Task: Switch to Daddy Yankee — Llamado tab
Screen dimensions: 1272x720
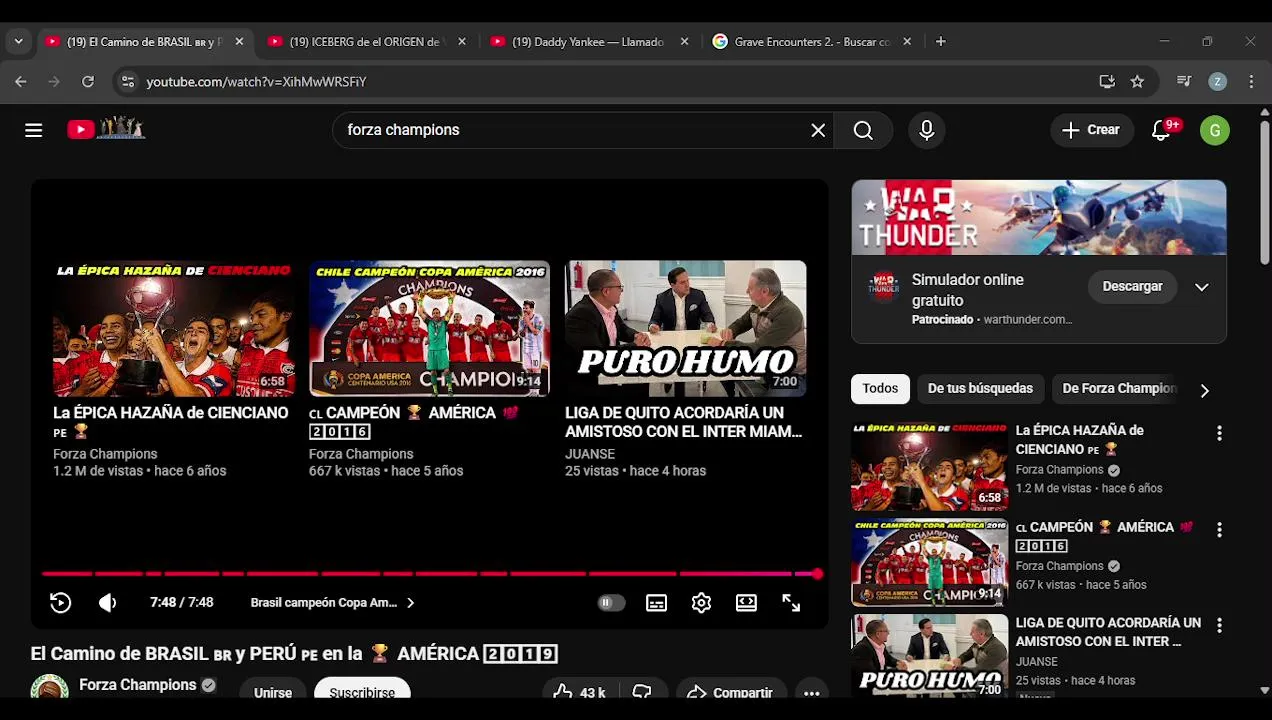Action: pyautogui.click(x=587, y=42)
